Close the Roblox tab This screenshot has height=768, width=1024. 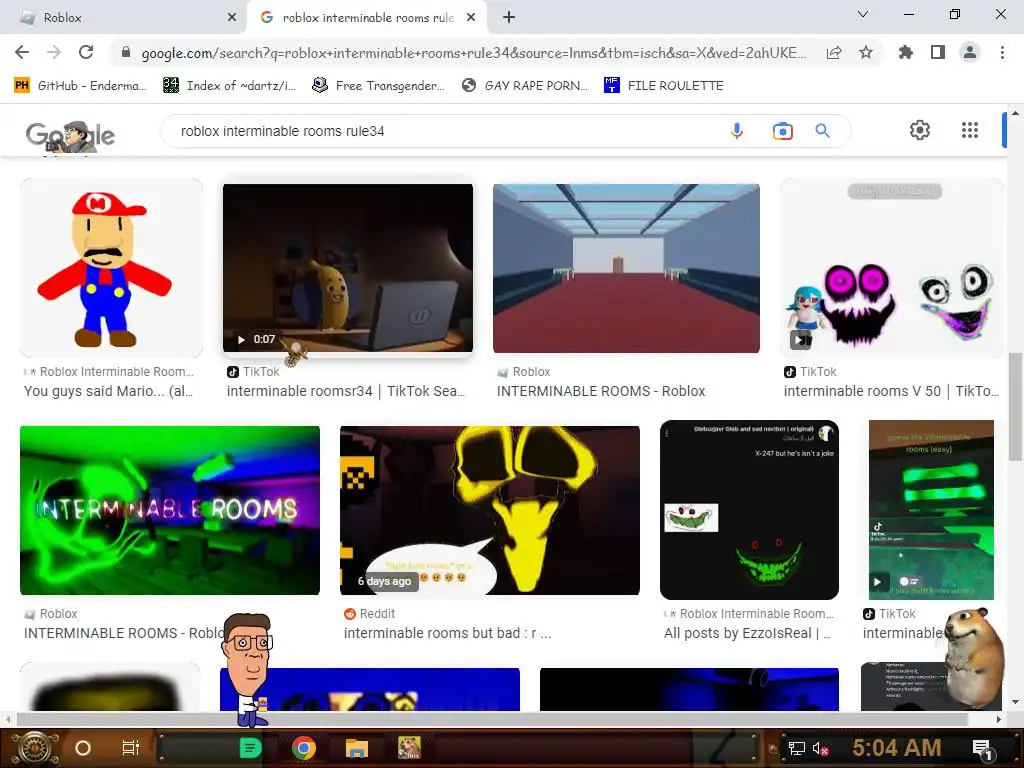click(232, 17)
